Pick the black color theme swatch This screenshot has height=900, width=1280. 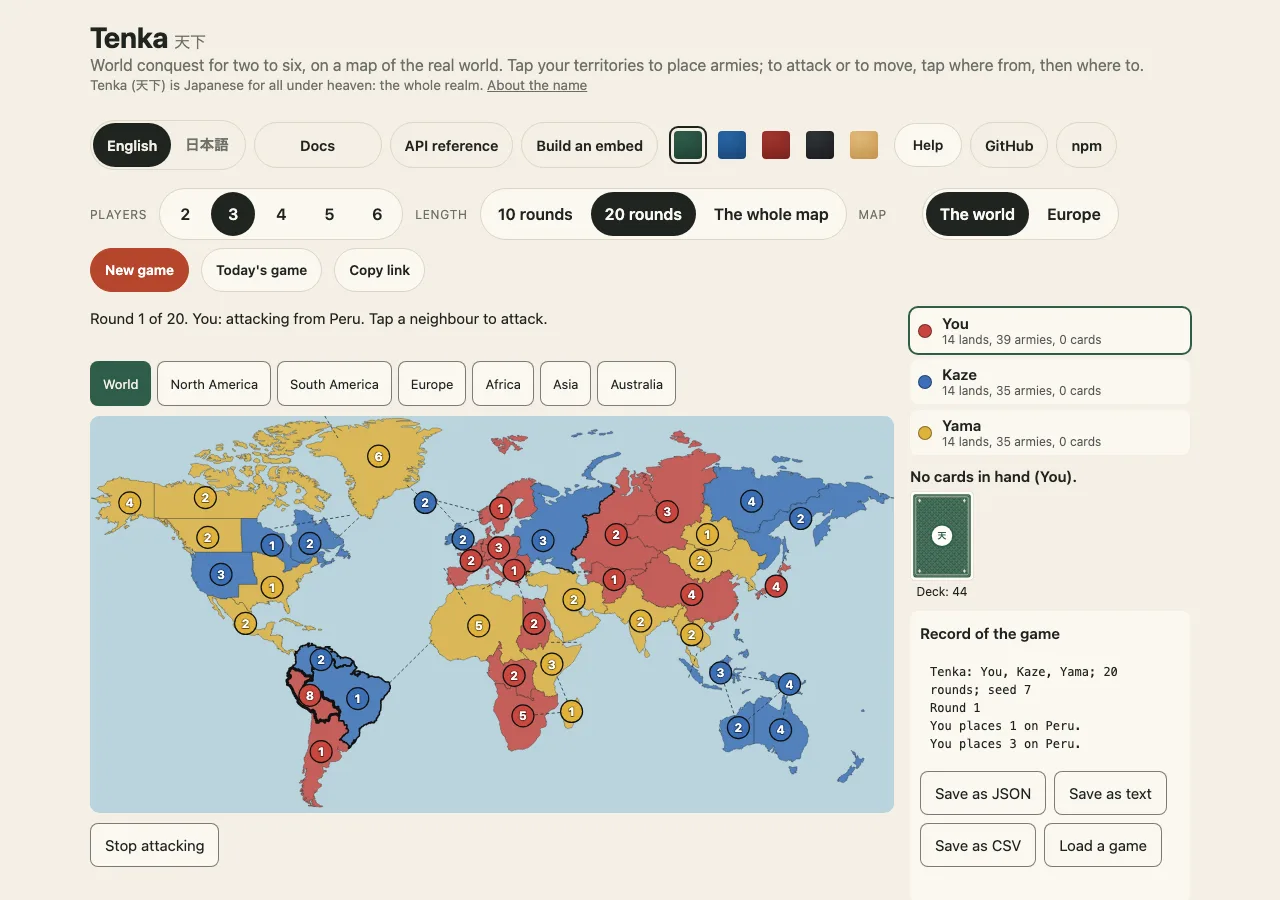pyautogui.click(x=820, y=145)
